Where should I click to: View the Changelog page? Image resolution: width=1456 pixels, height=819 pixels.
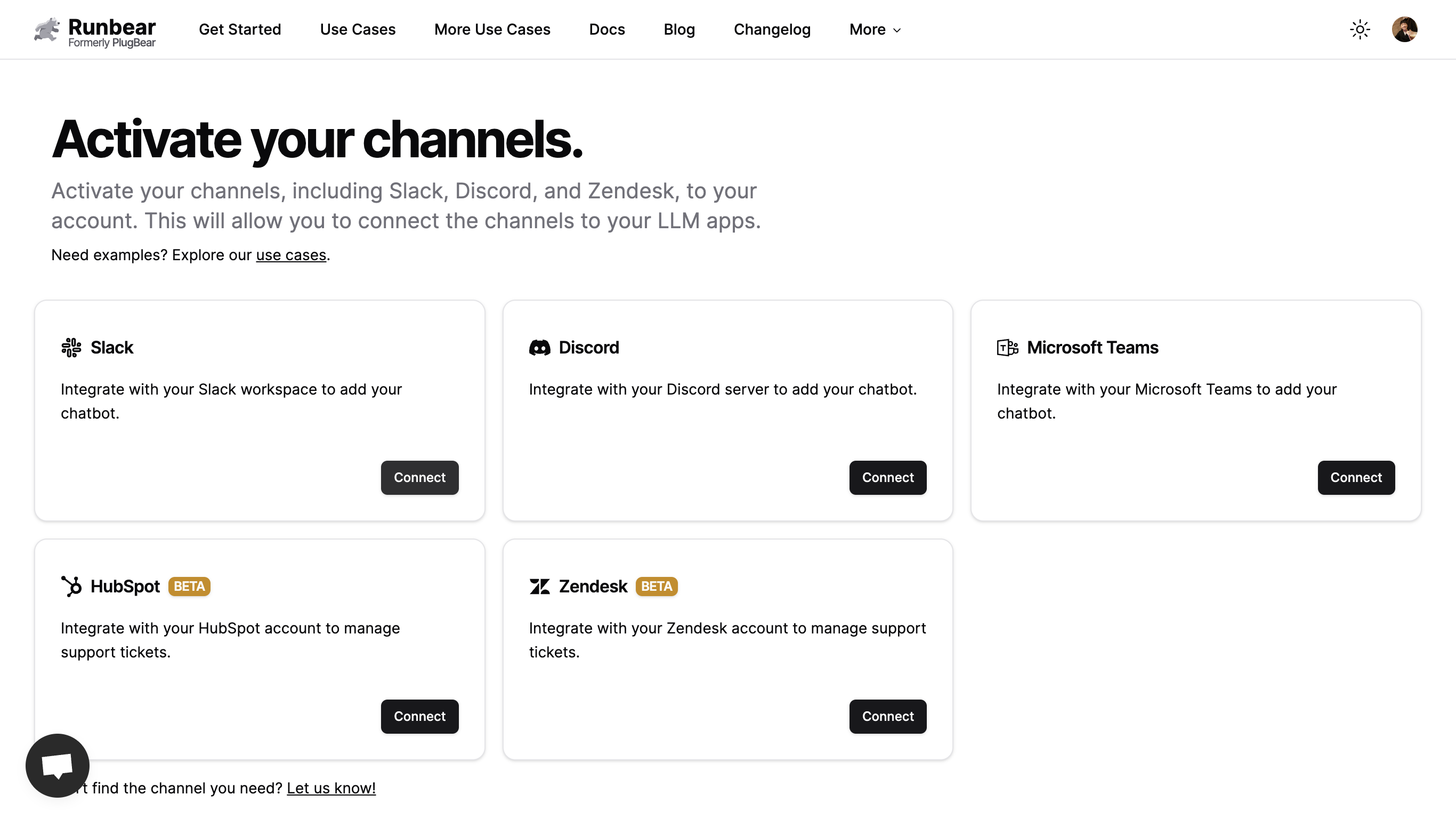pyautogui.click(x=772, y=29)
